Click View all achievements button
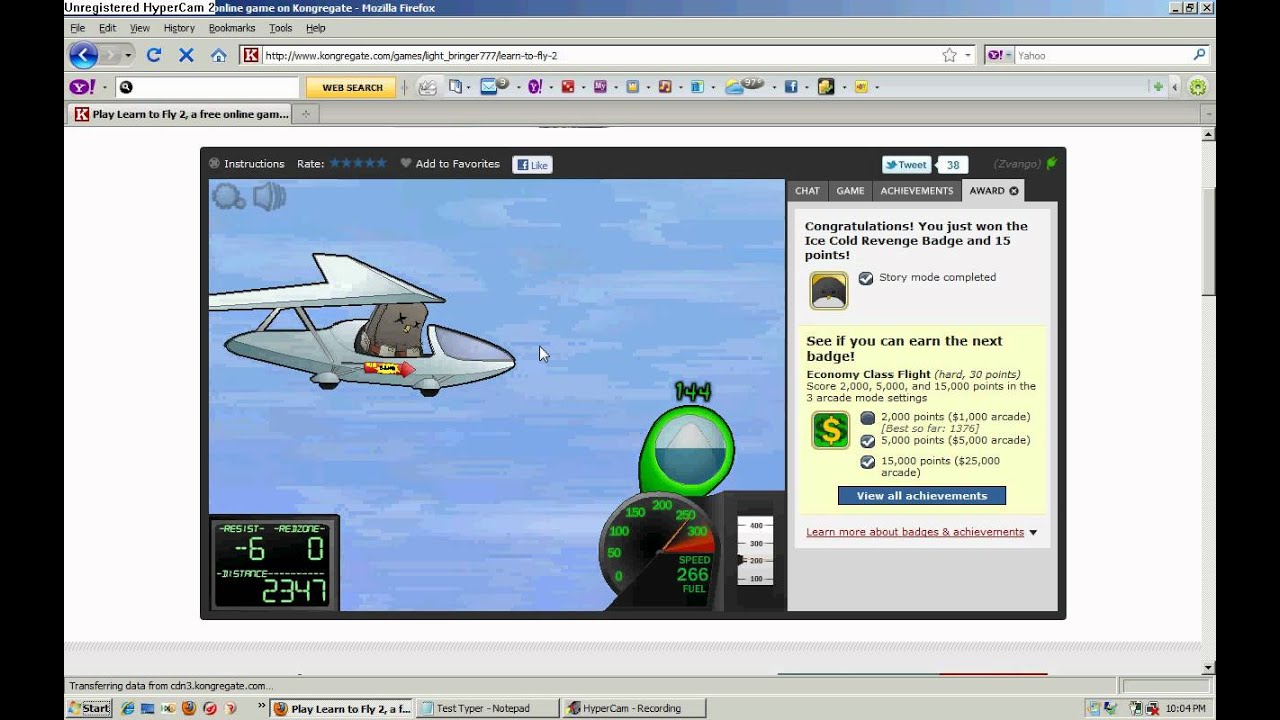 pyautogui.click(x=921, y=496)
